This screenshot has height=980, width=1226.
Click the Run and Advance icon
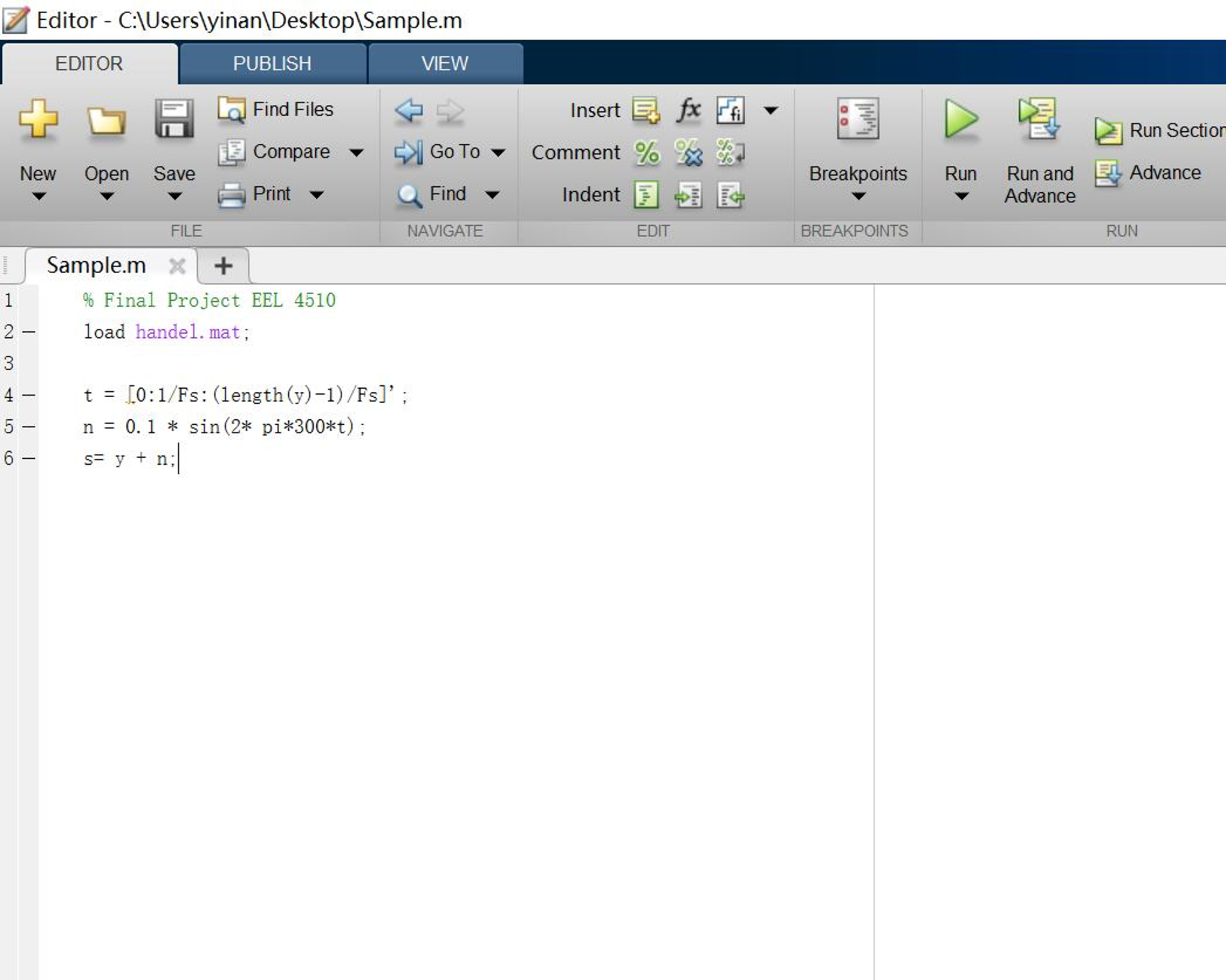pos(1038,119)
